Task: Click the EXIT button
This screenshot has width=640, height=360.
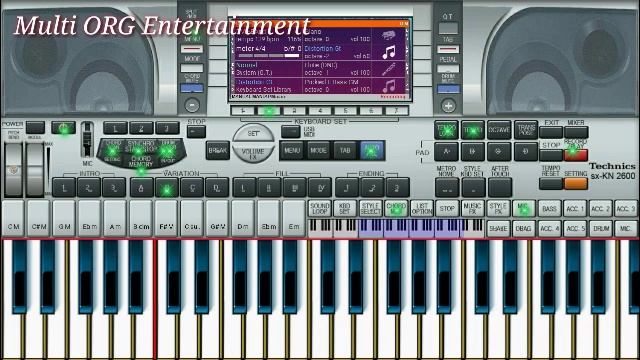Action: coord(551,132)
